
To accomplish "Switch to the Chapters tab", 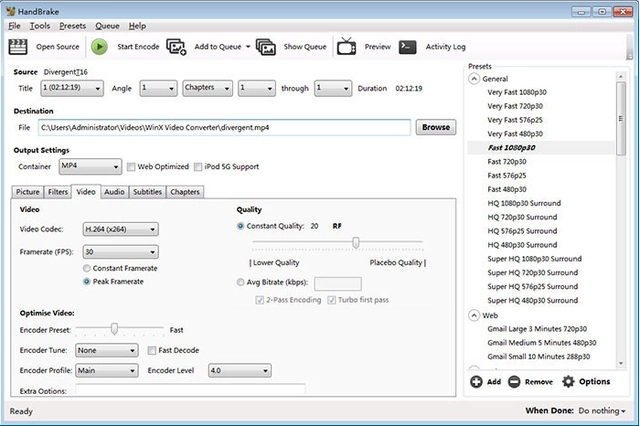I will click(185, 192).
